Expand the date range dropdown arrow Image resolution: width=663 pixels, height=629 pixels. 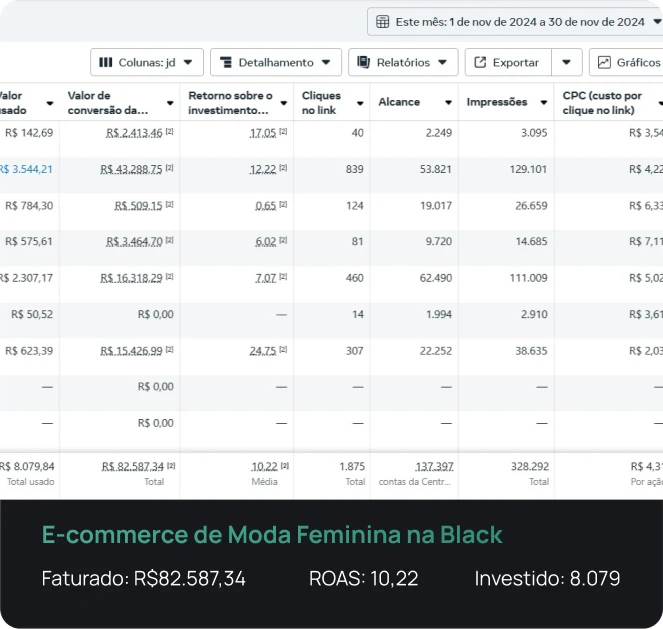(654, 21)
